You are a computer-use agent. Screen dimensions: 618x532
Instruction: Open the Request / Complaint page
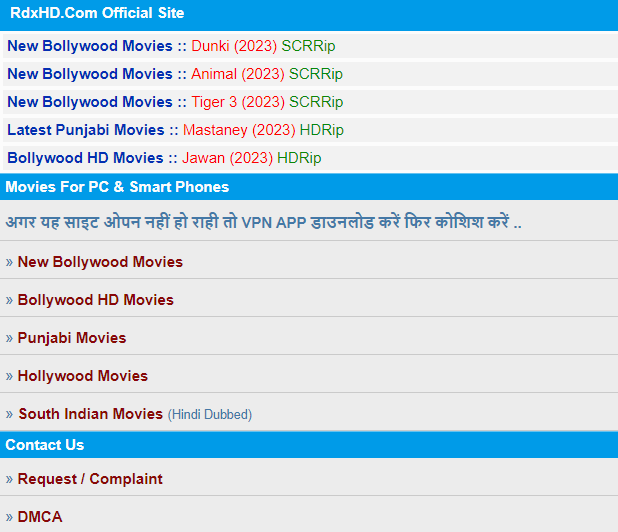click(90, 479)
